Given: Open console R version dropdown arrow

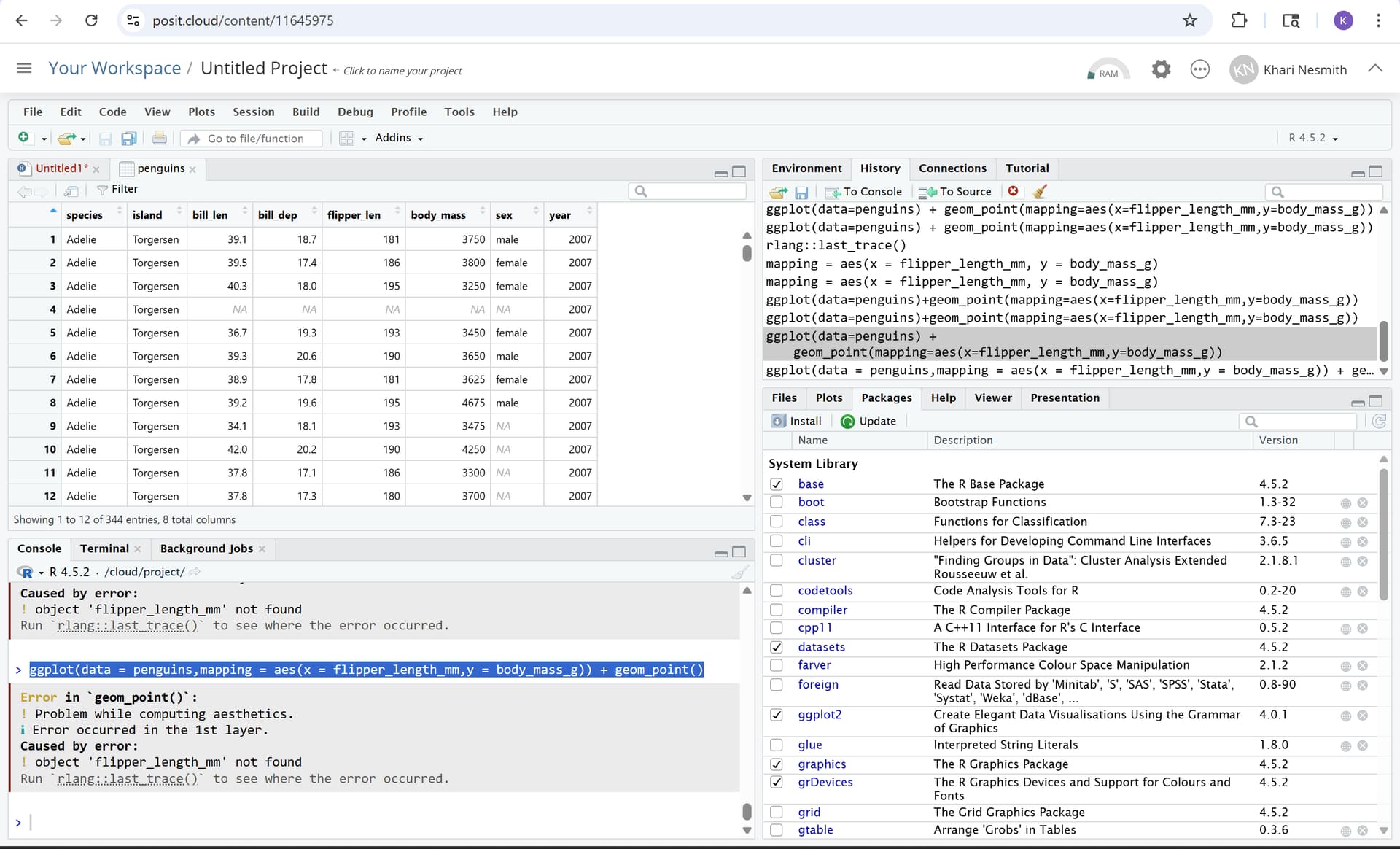Looking at the screenshot, I should click(x=41, y=573).
